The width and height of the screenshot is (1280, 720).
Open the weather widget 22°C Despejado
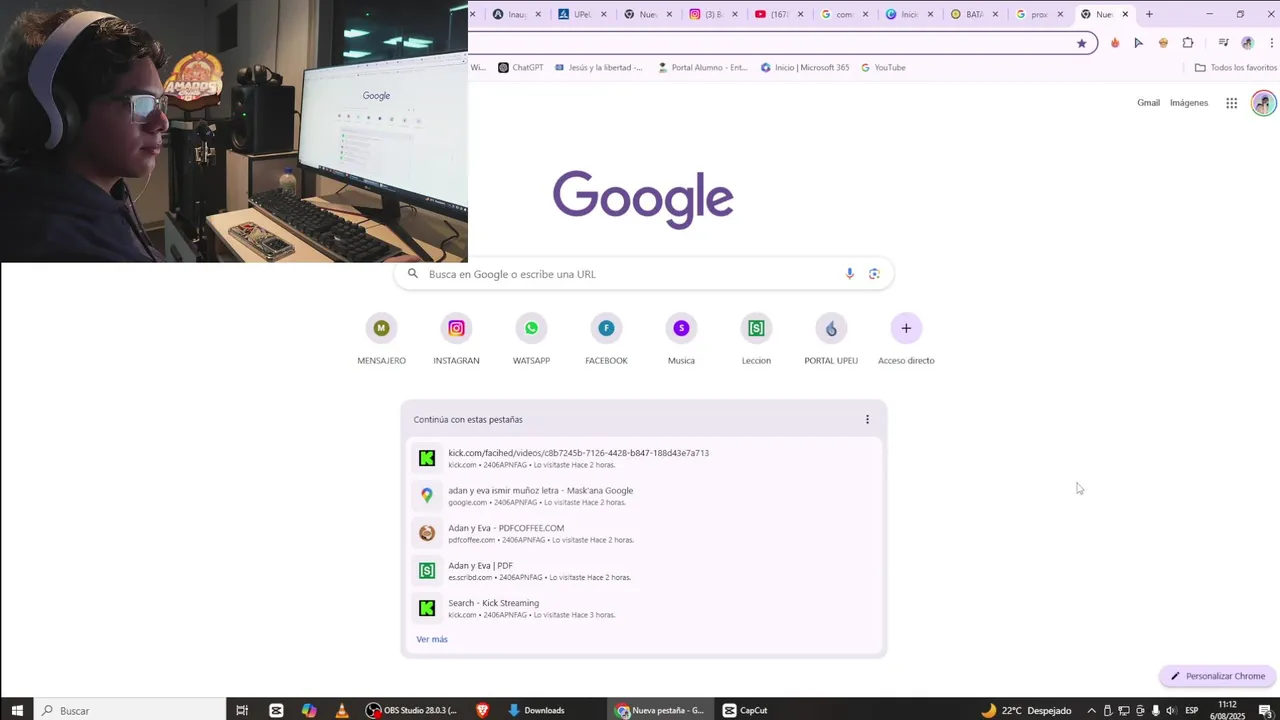(x=1026, y=710)
